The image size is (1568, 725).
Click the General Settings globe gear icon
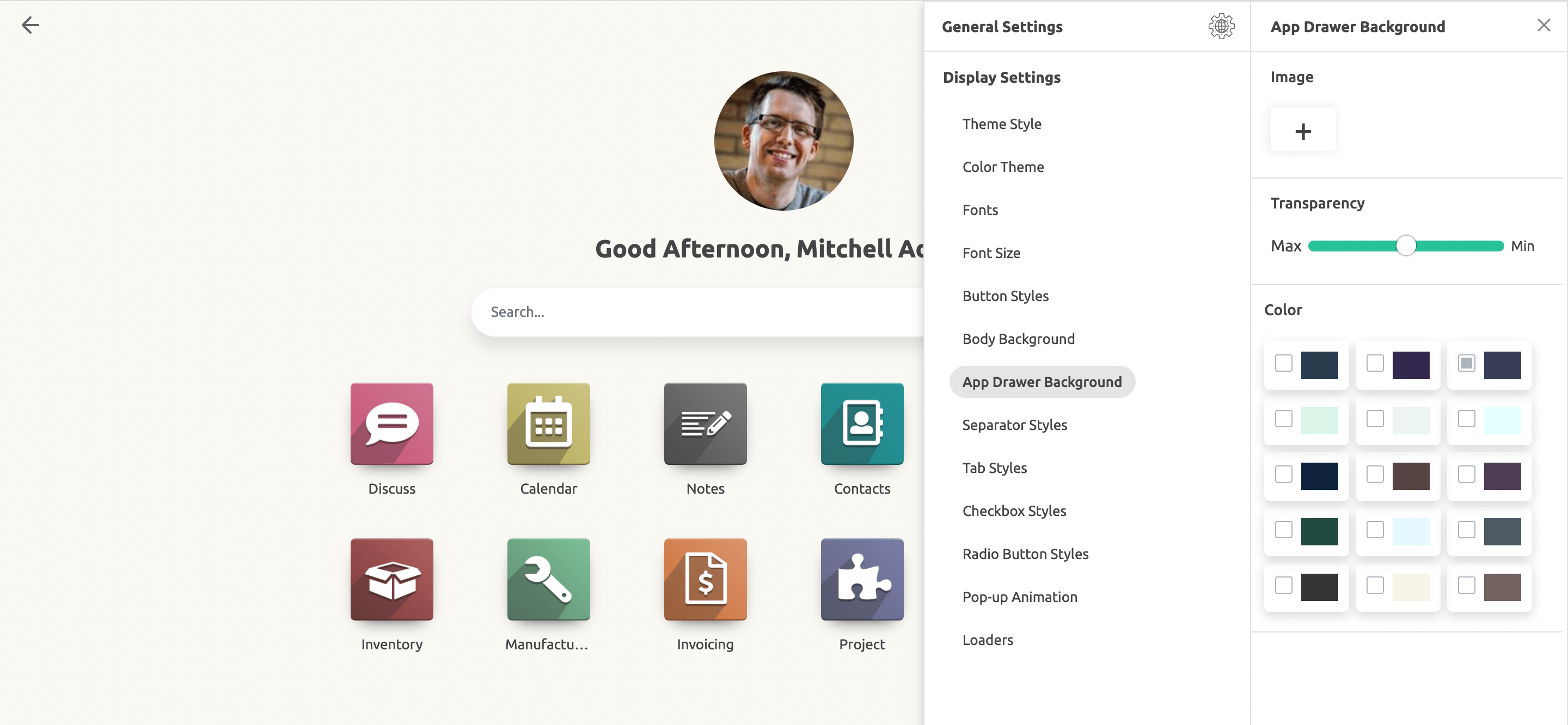point(1221,26)
